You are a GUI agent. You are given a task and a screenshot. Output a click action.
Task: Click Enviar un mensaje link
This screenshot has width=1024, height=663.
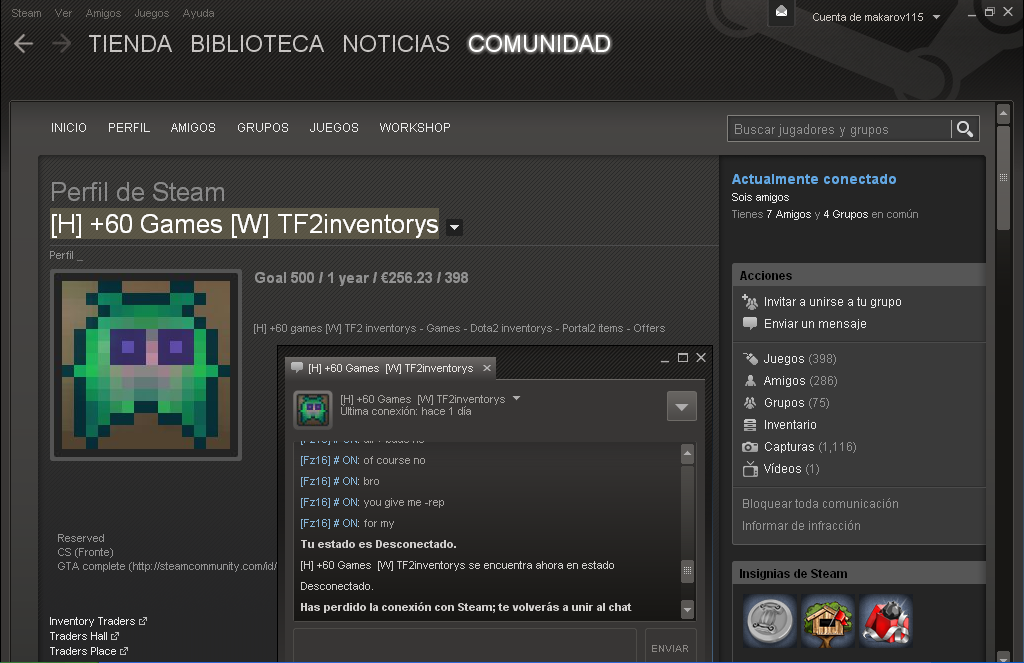[815, 323]
